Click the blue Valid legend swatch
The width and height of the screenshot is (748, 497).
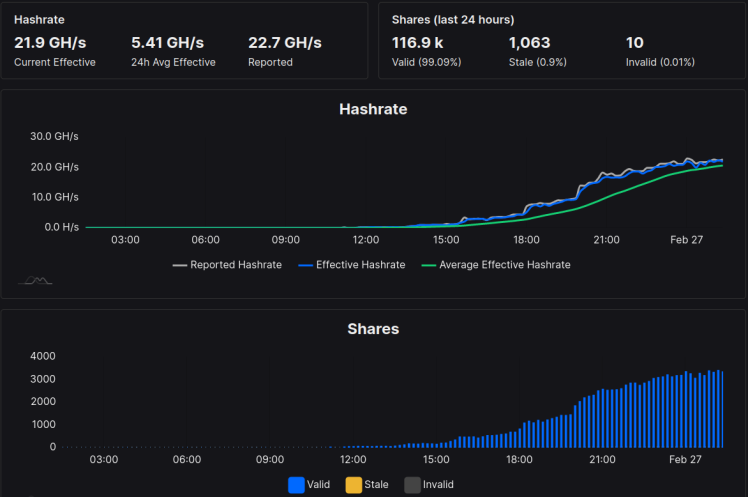pos(296,485)
